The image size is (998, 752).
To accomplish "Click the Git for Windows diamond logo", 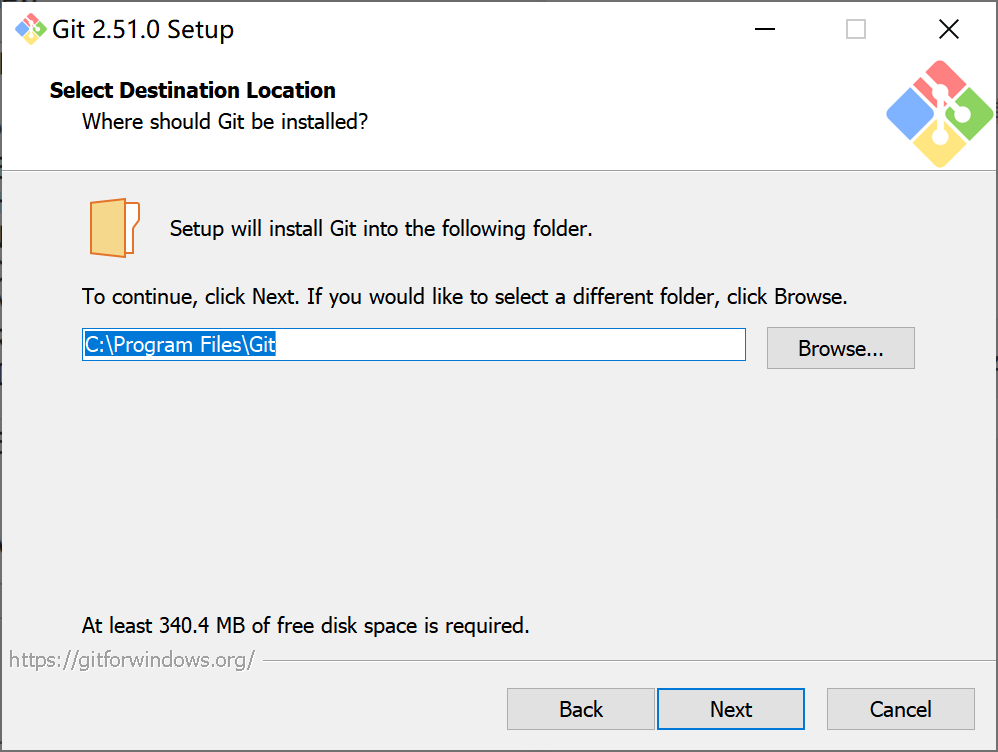I will tap(938, 113).
